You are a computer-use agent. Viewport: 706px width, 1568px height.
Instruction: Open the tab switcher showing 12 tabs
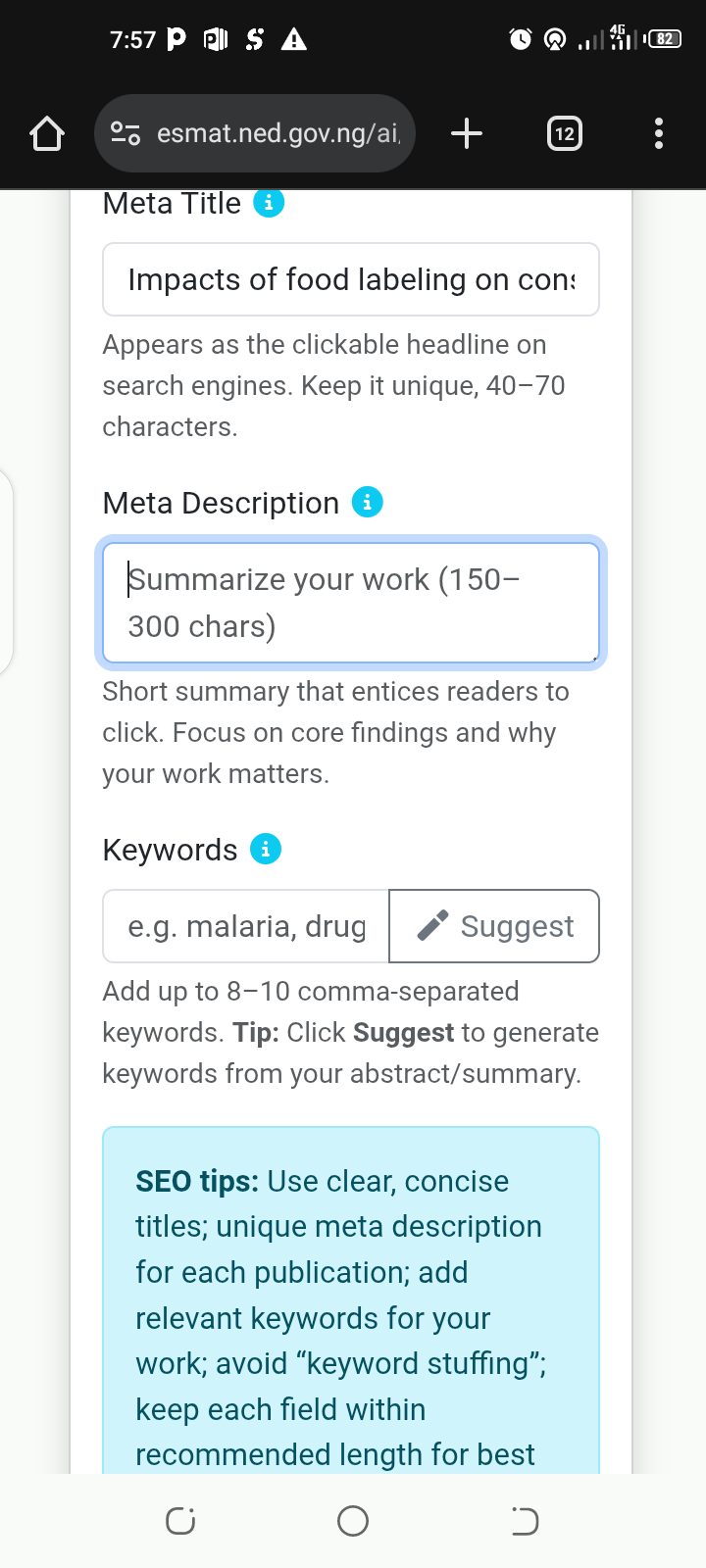coord(564,133)
